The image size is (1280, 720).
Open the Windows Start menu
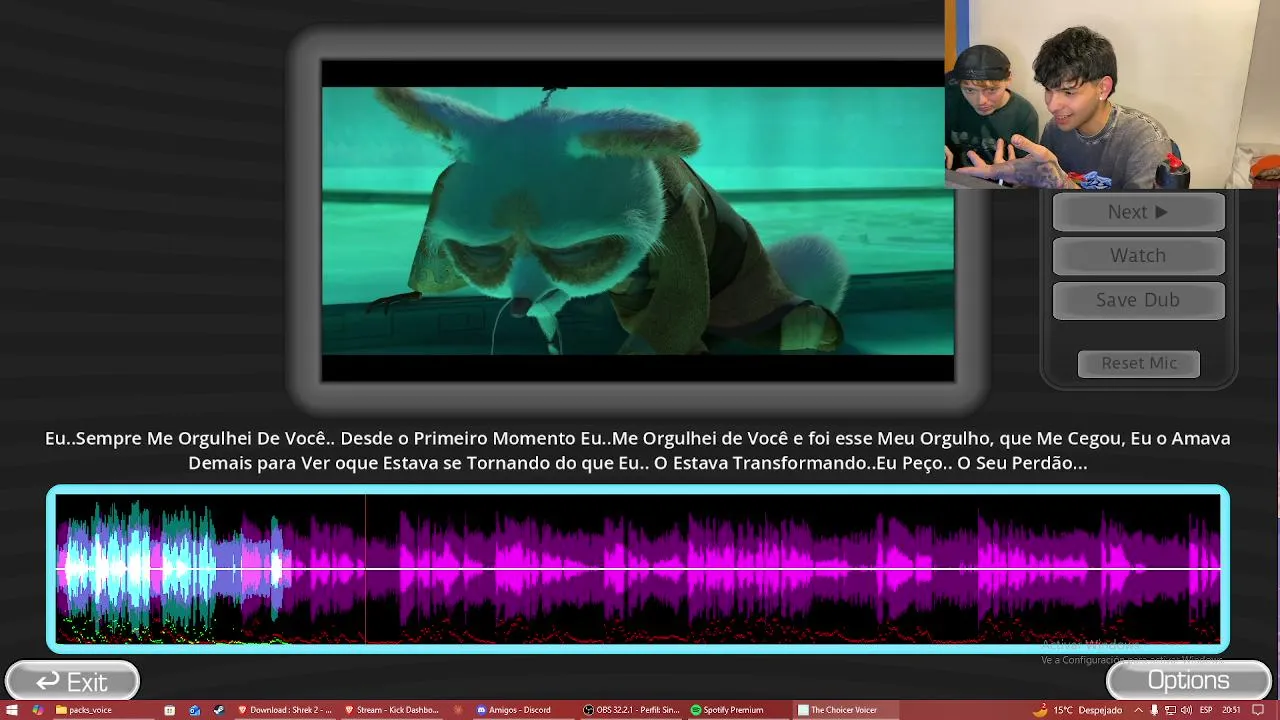click(12, 710)
